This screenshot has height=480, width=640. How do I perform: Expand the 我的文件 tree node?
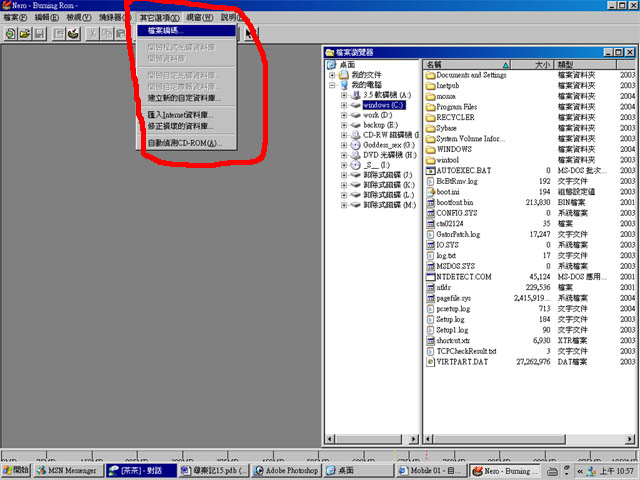332,75
